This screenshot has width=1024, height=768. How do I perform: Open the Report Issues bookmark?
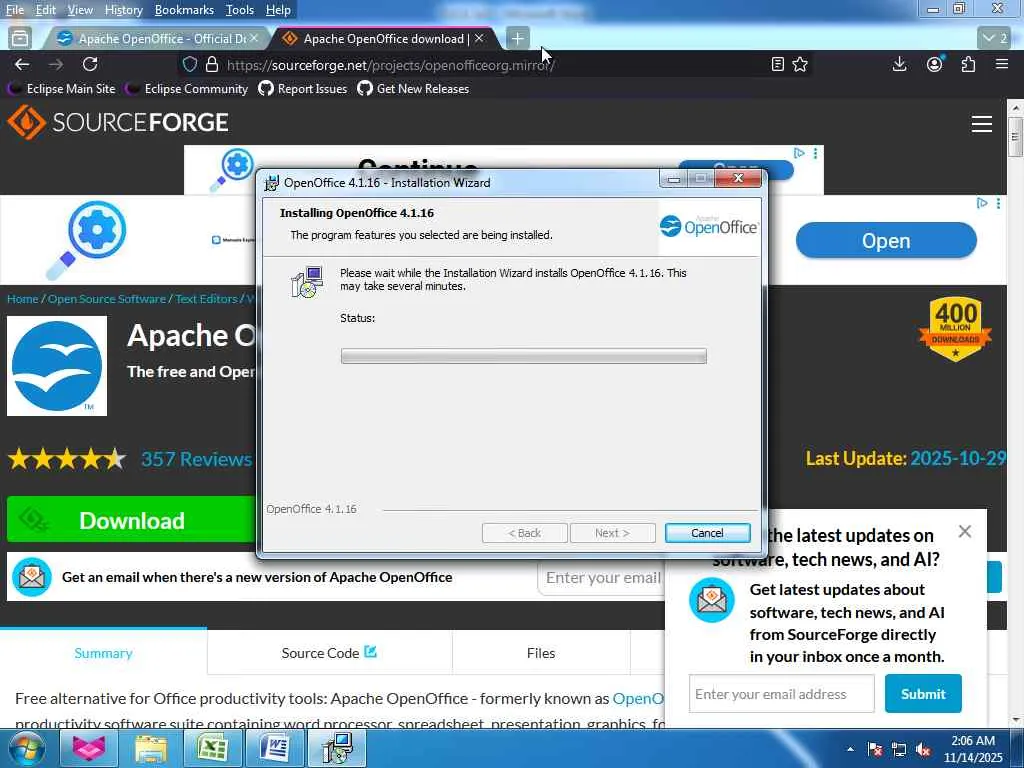pos(303,89)
